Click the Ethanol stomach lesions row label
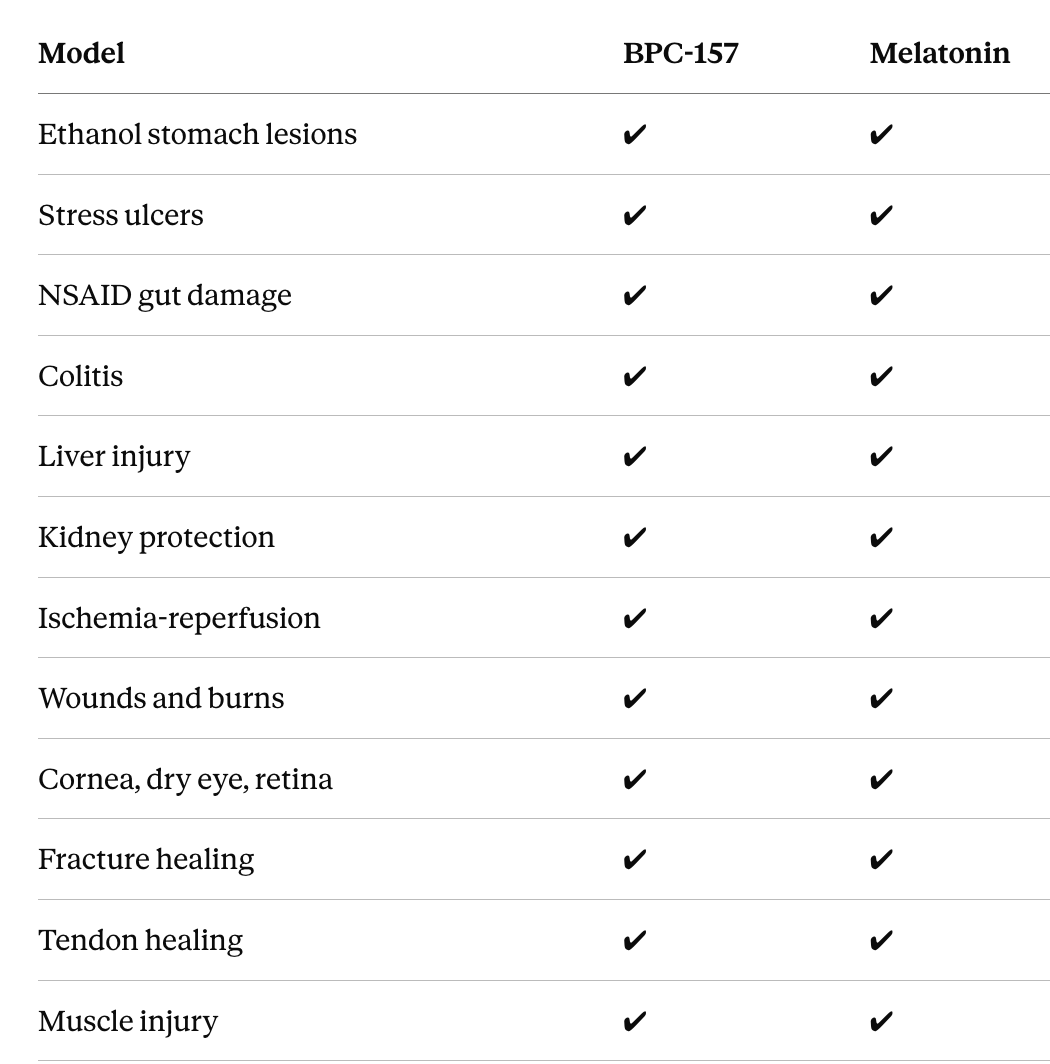 pyautogui.click(x=198, y=134)
